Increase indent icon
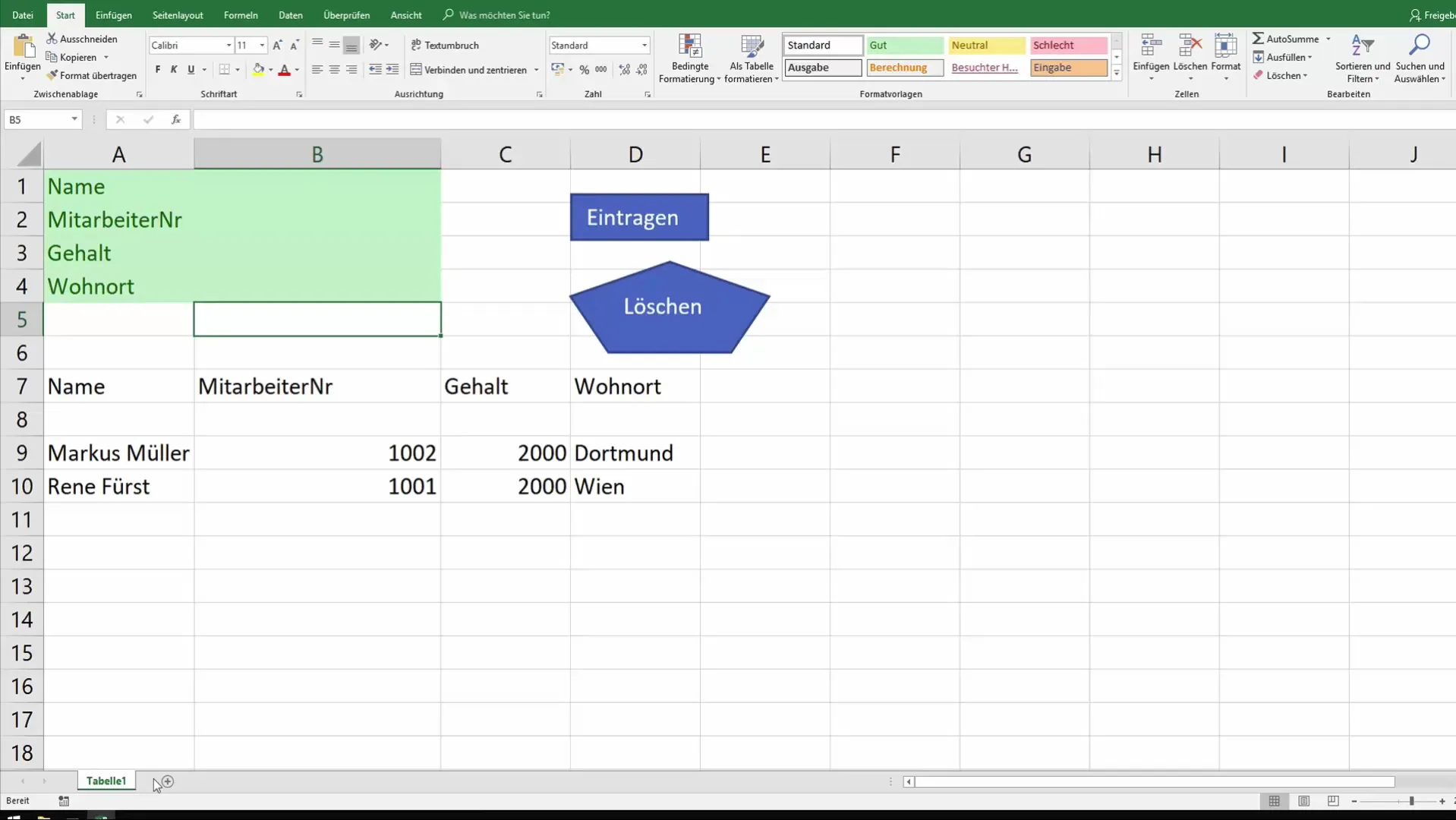Viewport: 1456px width, 820px height. click(392, 70)
